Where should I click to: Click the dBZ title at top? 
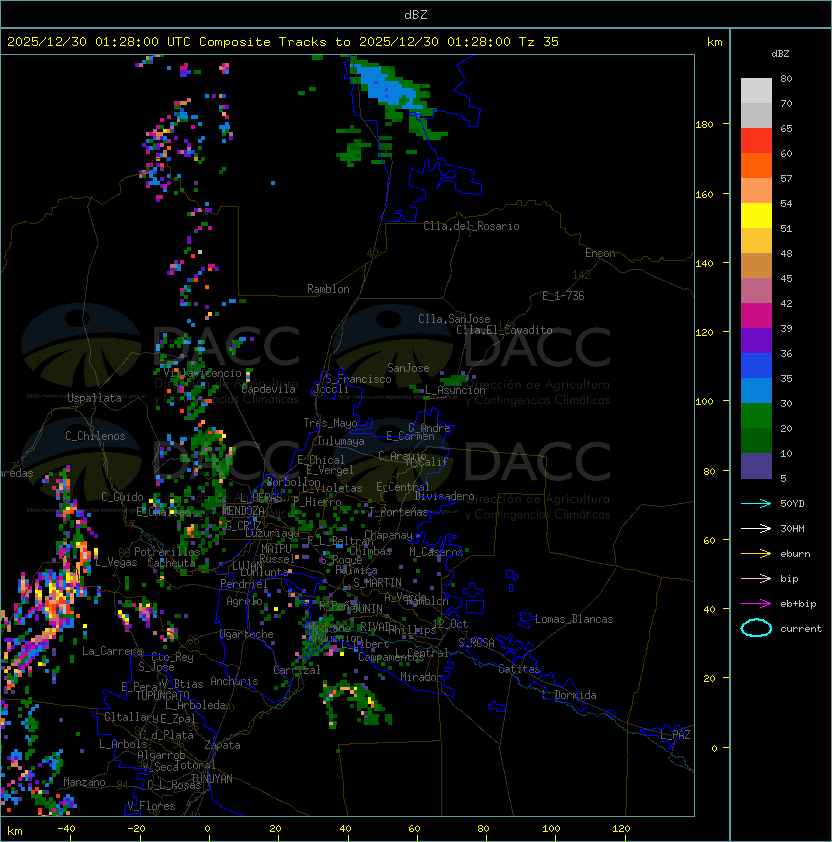pyautogui.click(x=416, y=15)
